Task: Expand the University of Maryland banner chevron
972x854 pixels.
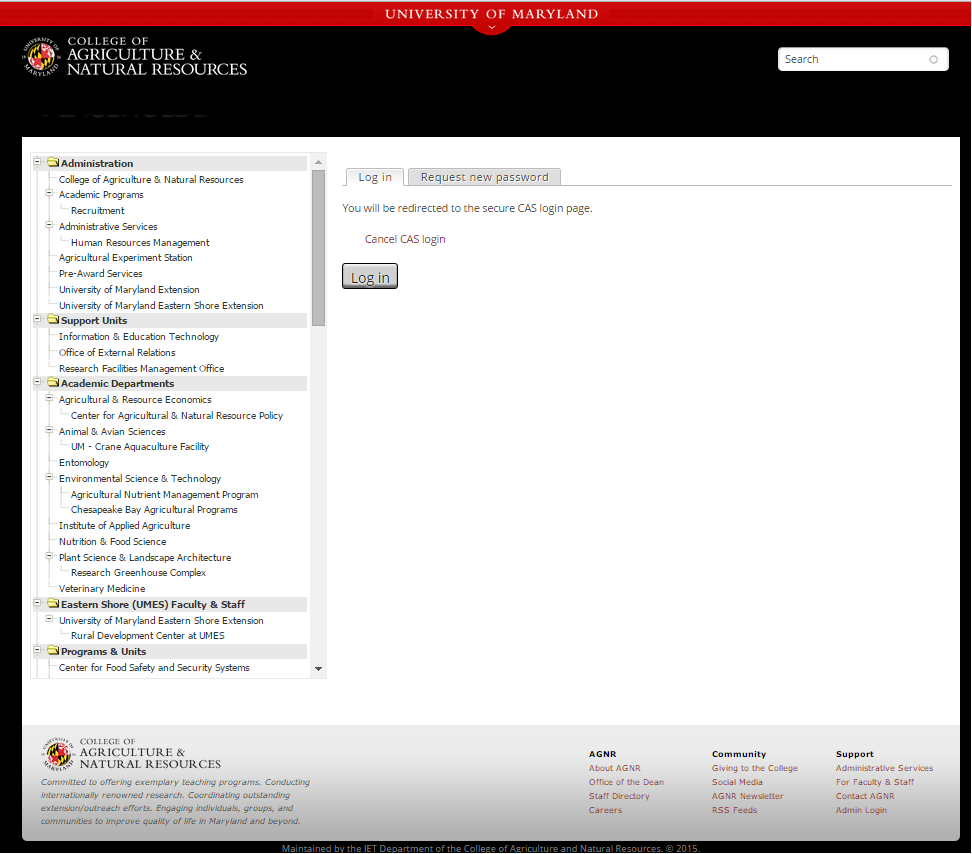Action: [492, 27]
